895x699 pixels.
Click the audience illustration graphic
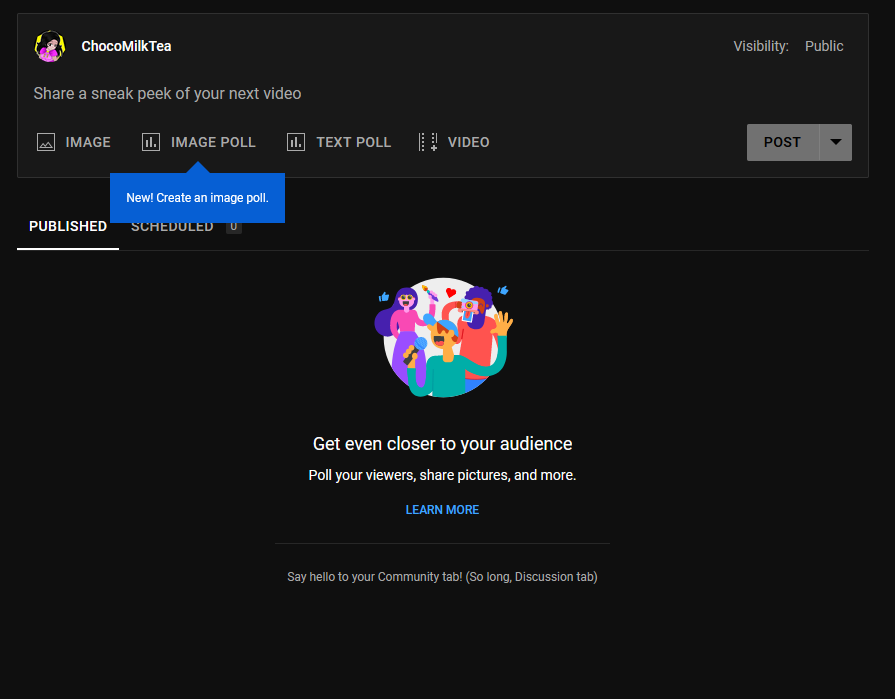click(x=443, y=337)
